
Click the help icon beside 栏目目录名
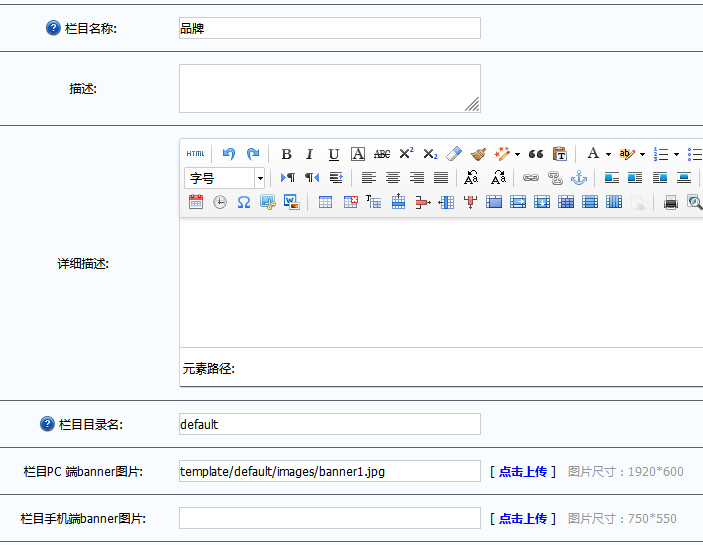point(47,424)
